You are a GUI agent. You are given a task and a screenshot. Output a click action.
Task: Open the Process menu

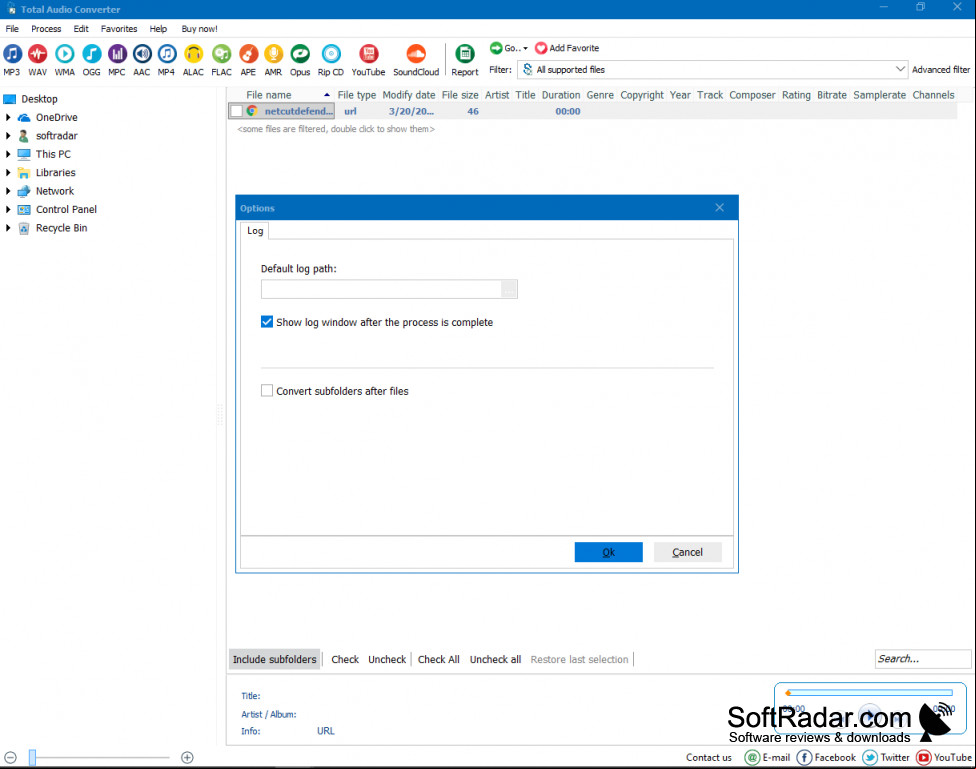[46, 29]
